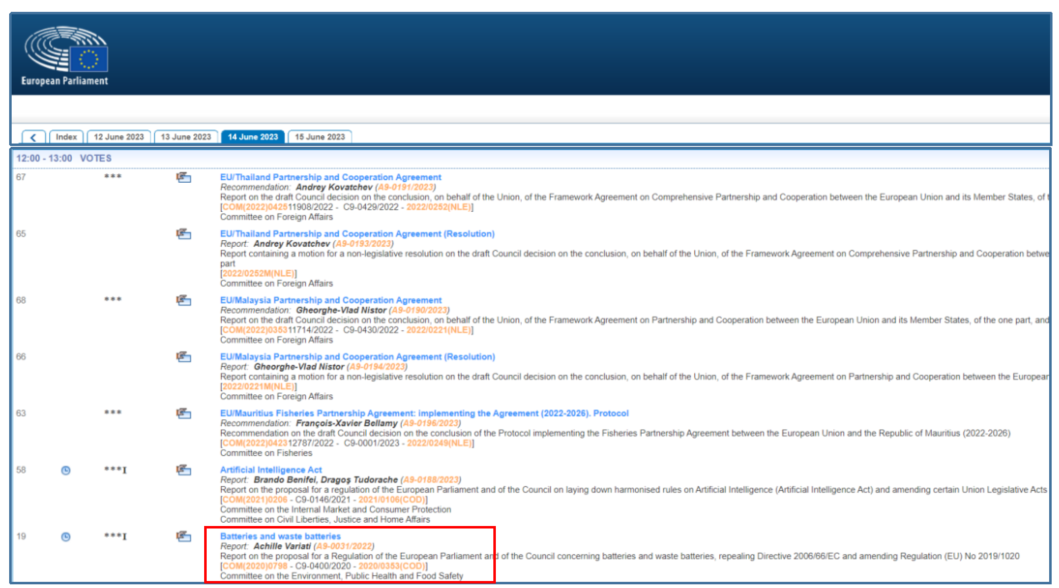Click clock icon in item 19 row
The height and width of the screenshot is (588, 1059).
point(66,537)
